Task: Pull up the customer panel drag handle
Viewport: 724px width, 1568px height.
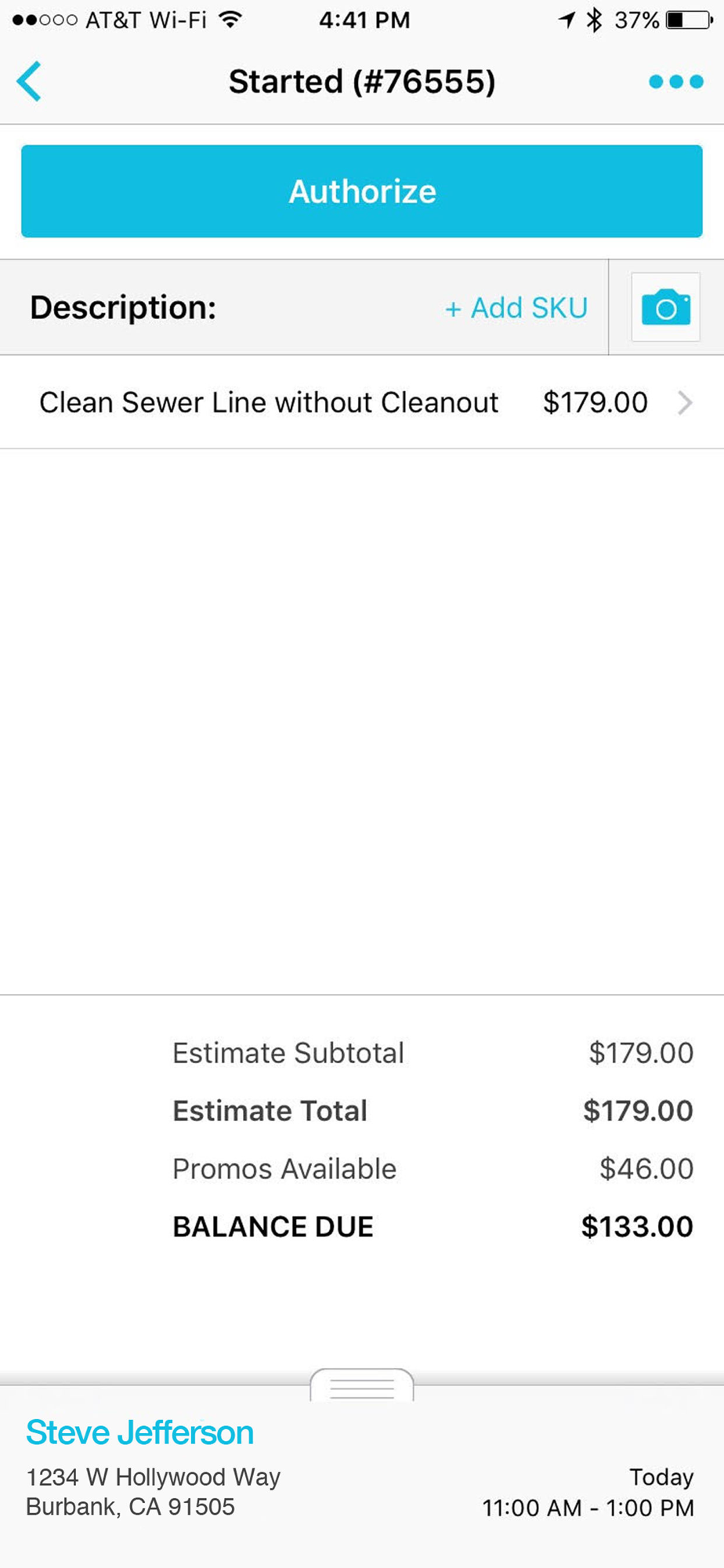Action: pyautogui.click(x=362, y=1387)
